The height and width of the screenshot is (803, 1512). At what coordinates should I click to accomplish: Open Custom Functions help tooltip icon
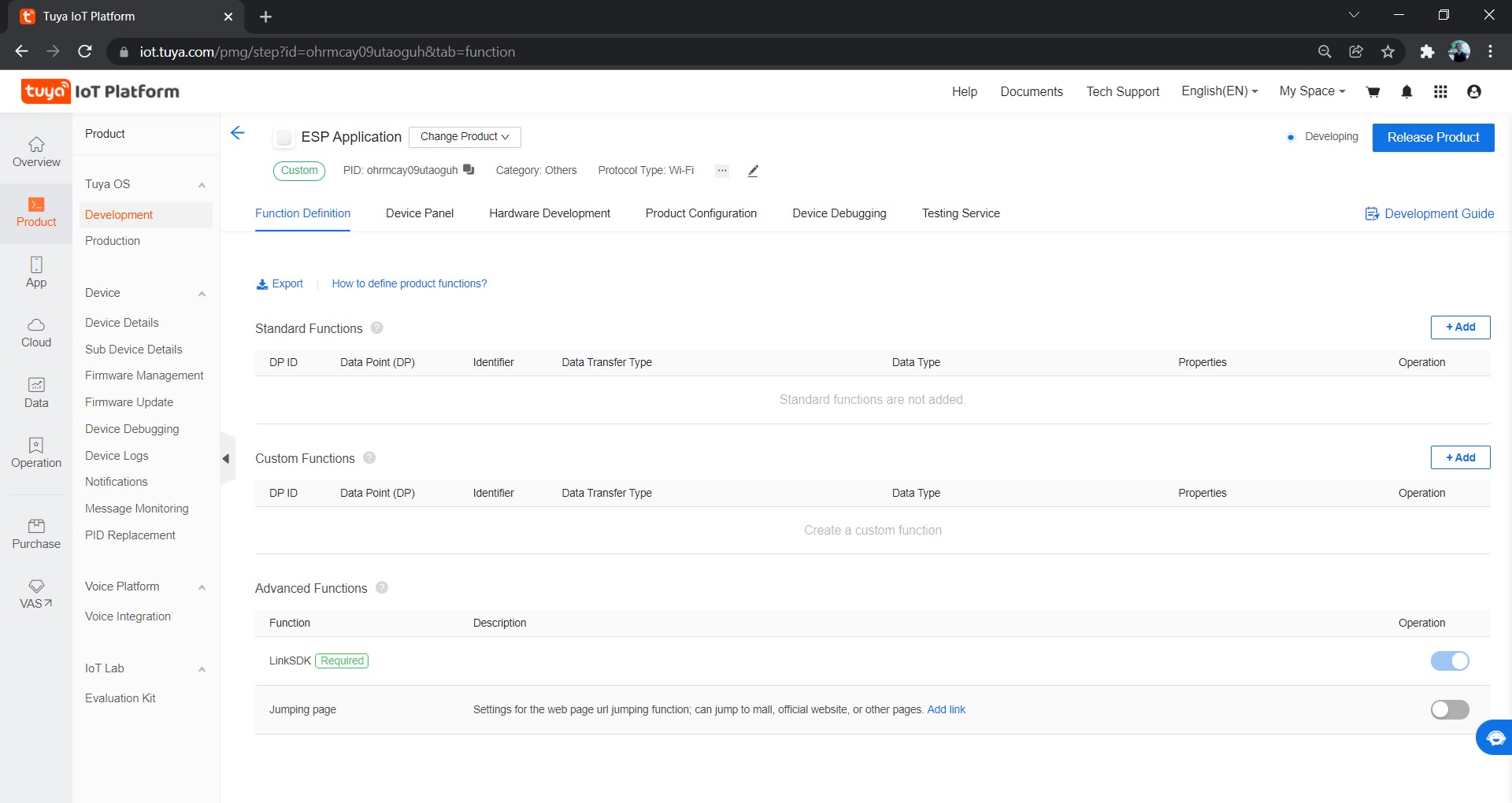coord(369,457)
